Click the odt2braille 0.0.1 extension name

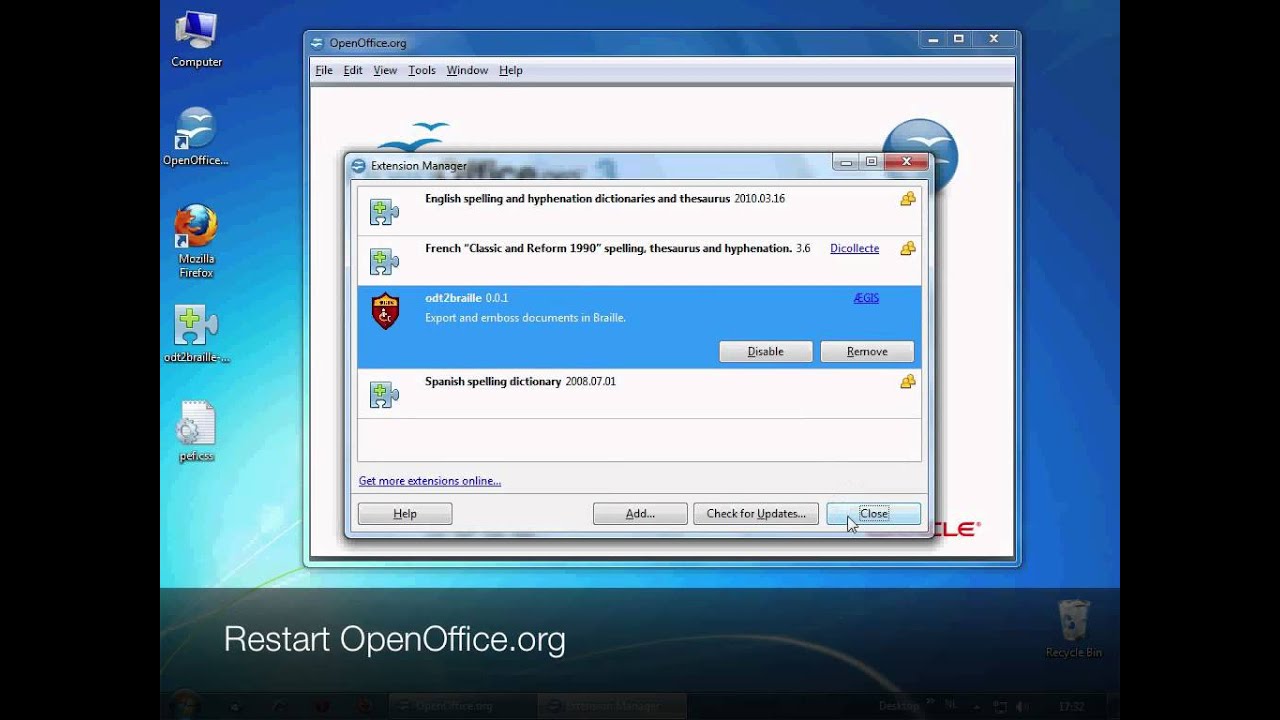pos(467,298)
